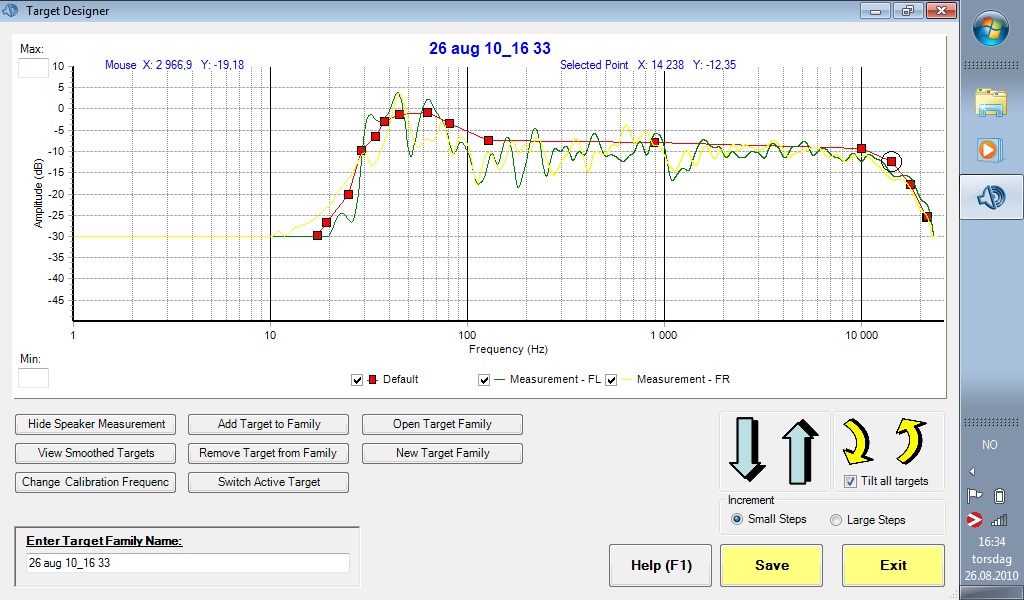The width and height of the screenshot is (1024, 600).
Task: Click Add Target to Family
Action: pos(269,424)
